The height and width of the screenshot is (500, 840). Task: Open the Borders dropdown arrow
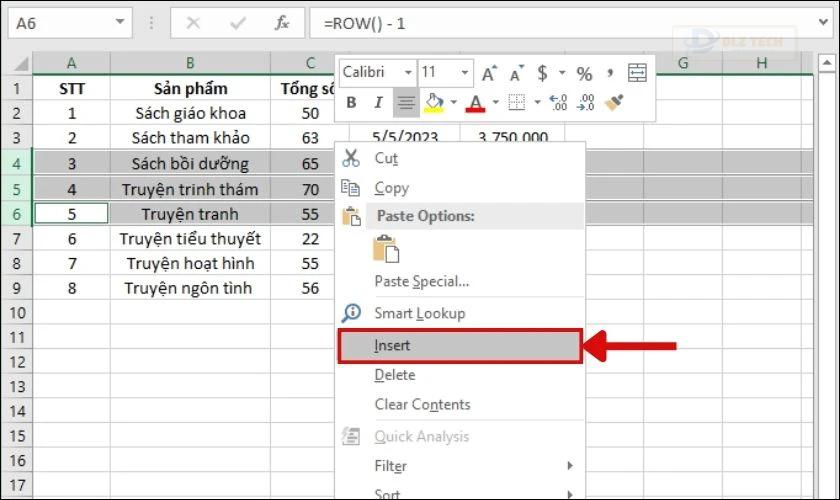coord(537,102)
